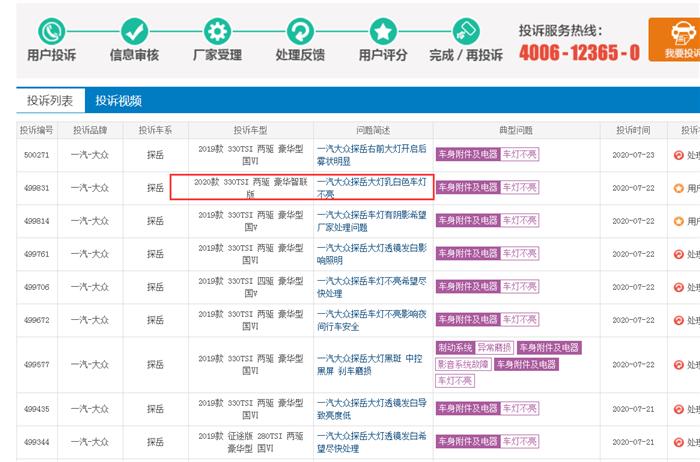Viewport: 700px width, 462px height.
Task: Click star status icon in row 499831
Action: 679,188
